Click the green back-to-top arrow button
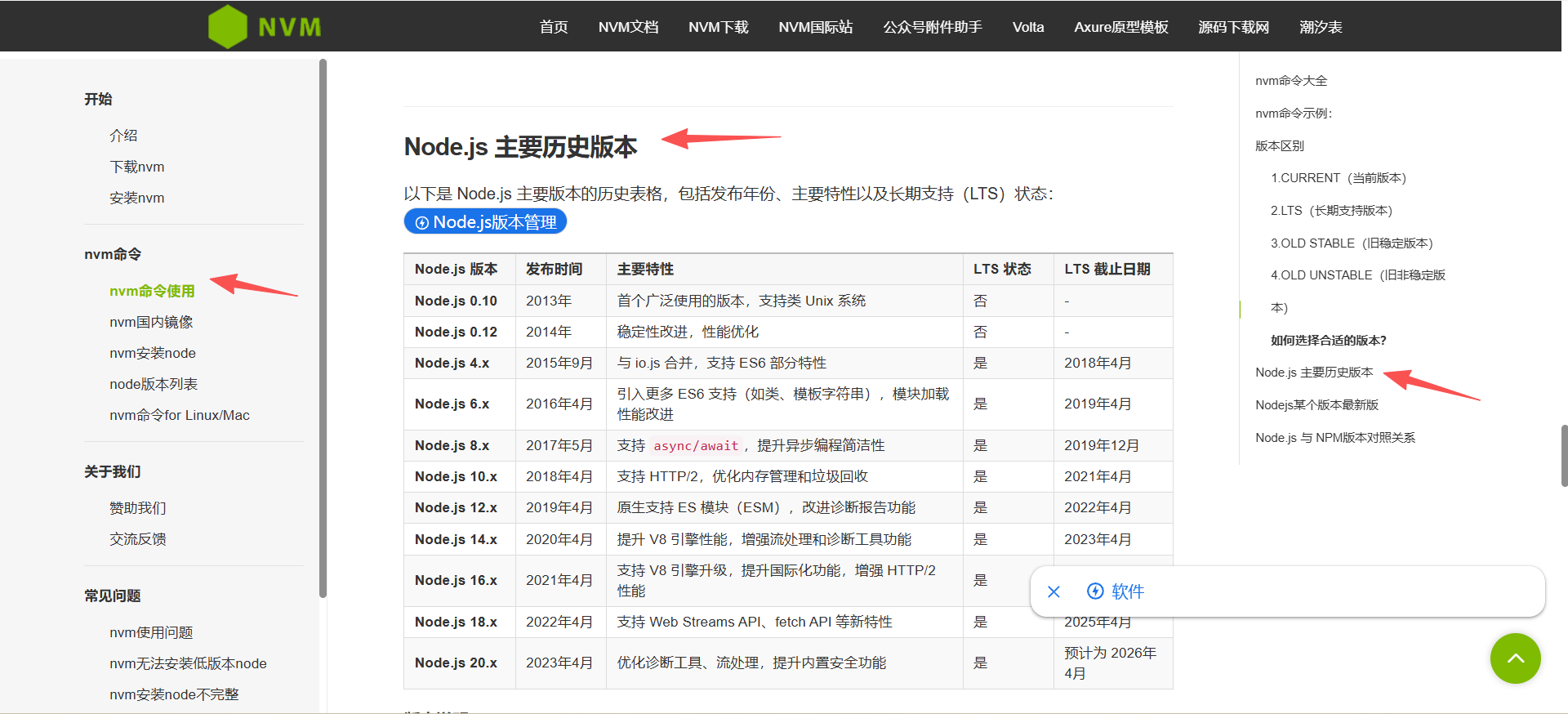Image resolution: width=1568 pixels, height=714 pixels. [x=1515, y=658]
